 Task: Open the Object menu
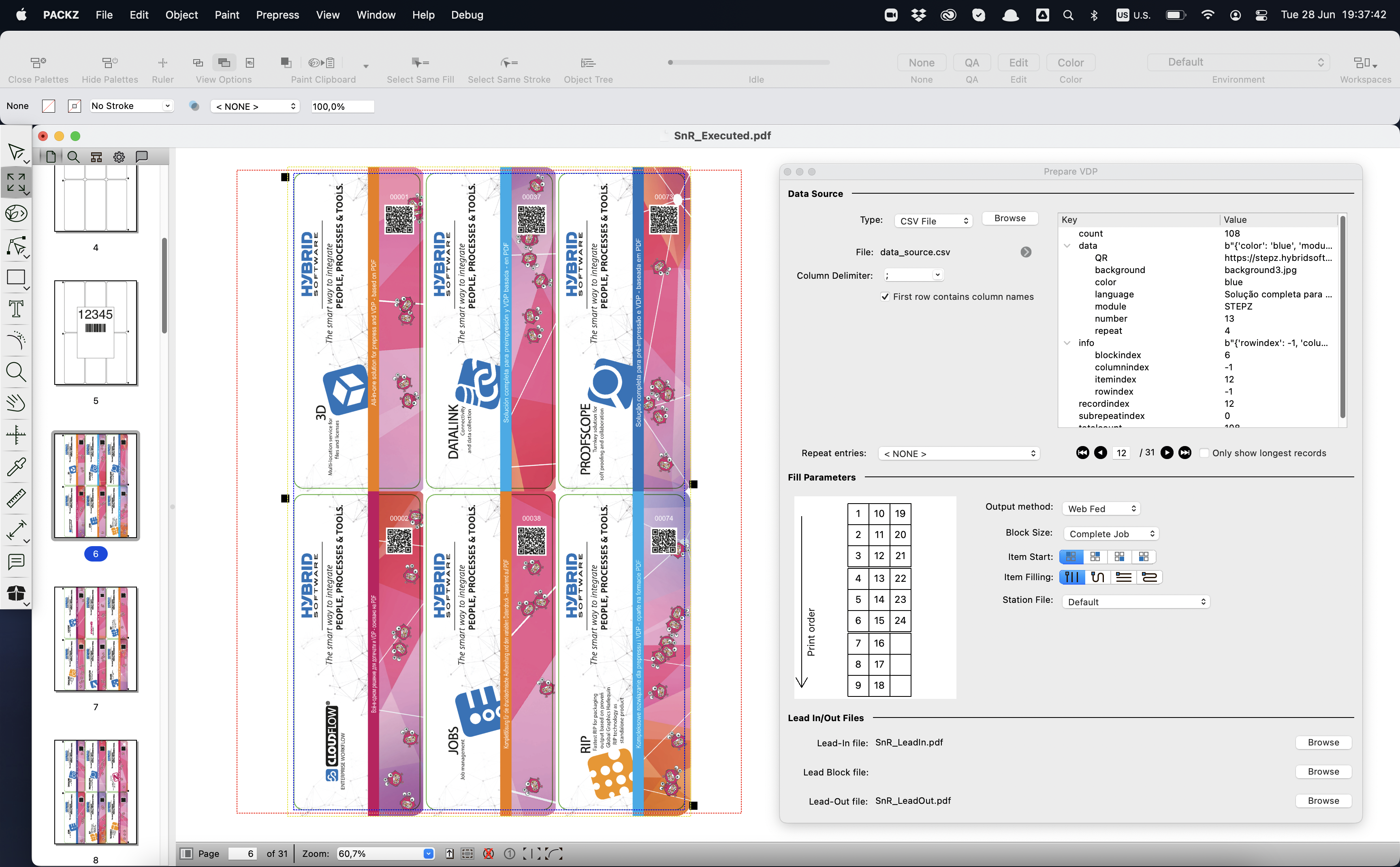click(181, 15)
